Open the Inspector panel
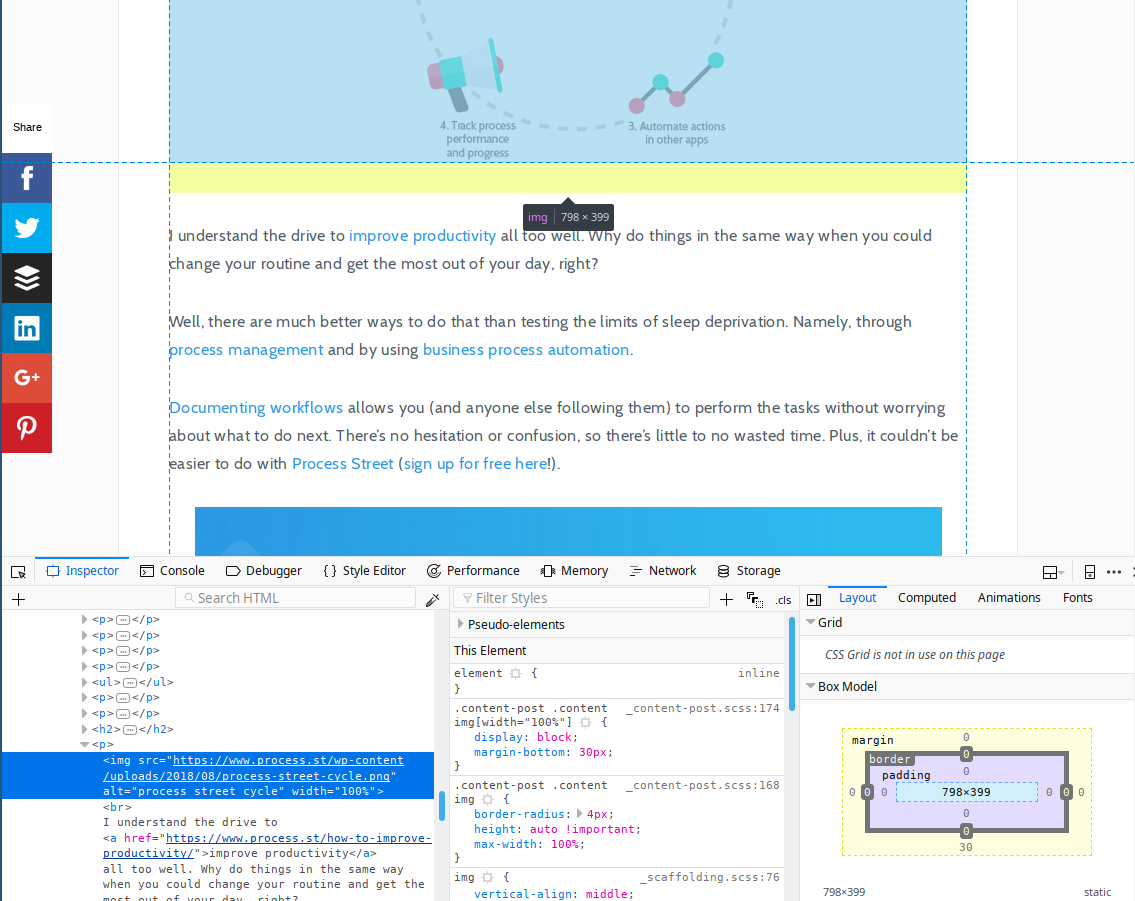 (83, 571)
